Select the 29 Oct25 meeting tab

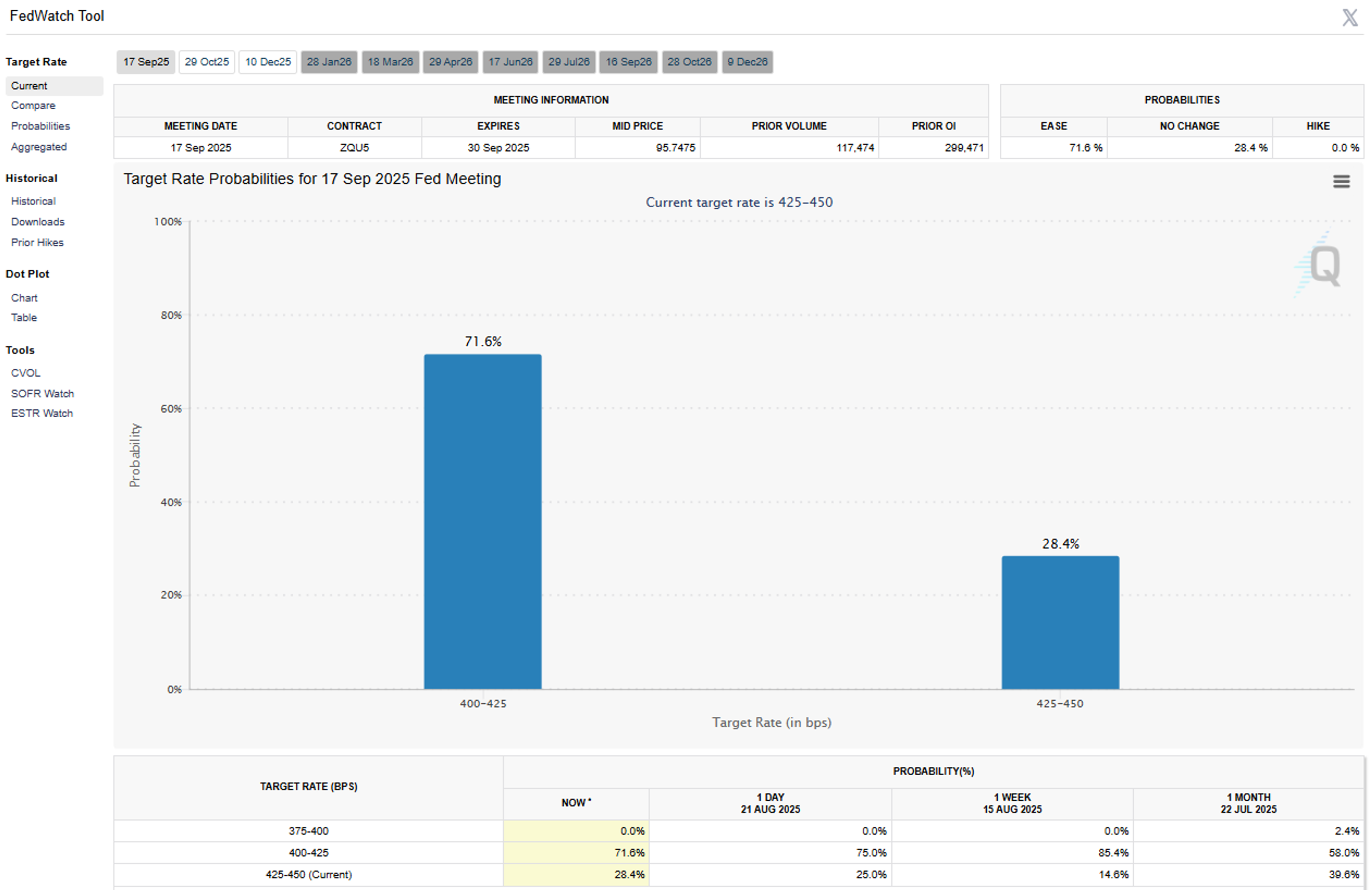click(207, 62)
